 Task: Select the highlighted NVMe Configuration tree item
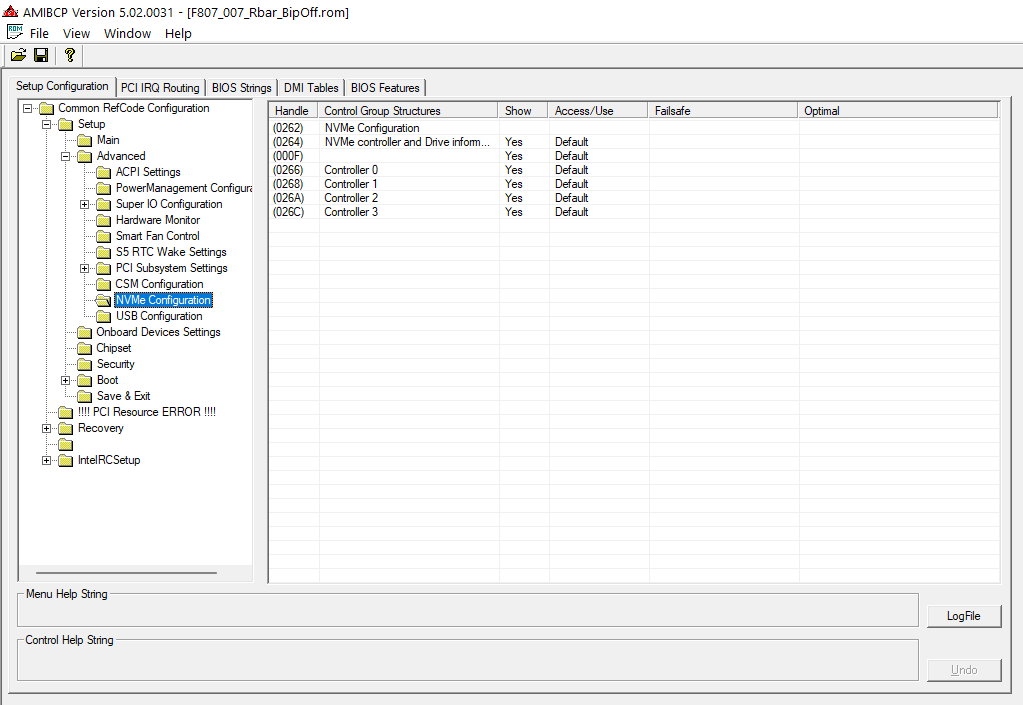[163, 300]
